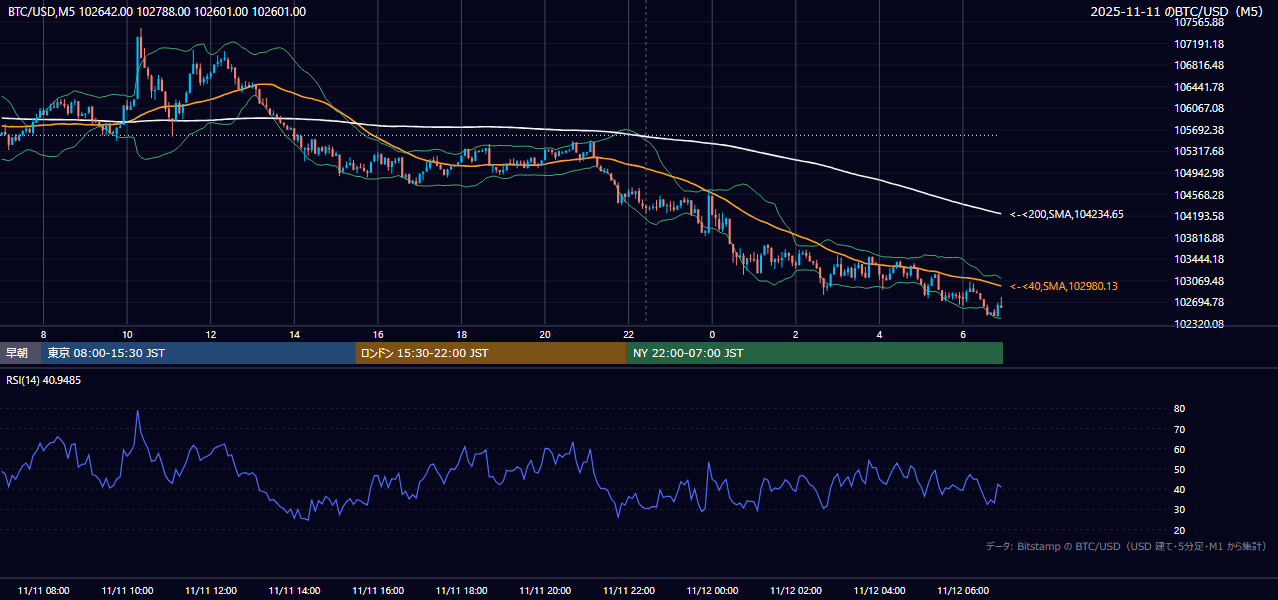This screenshot has height=600, width=1278.
Task: Click price axis value 102694.78
Action: click(x=1199, y=302)
